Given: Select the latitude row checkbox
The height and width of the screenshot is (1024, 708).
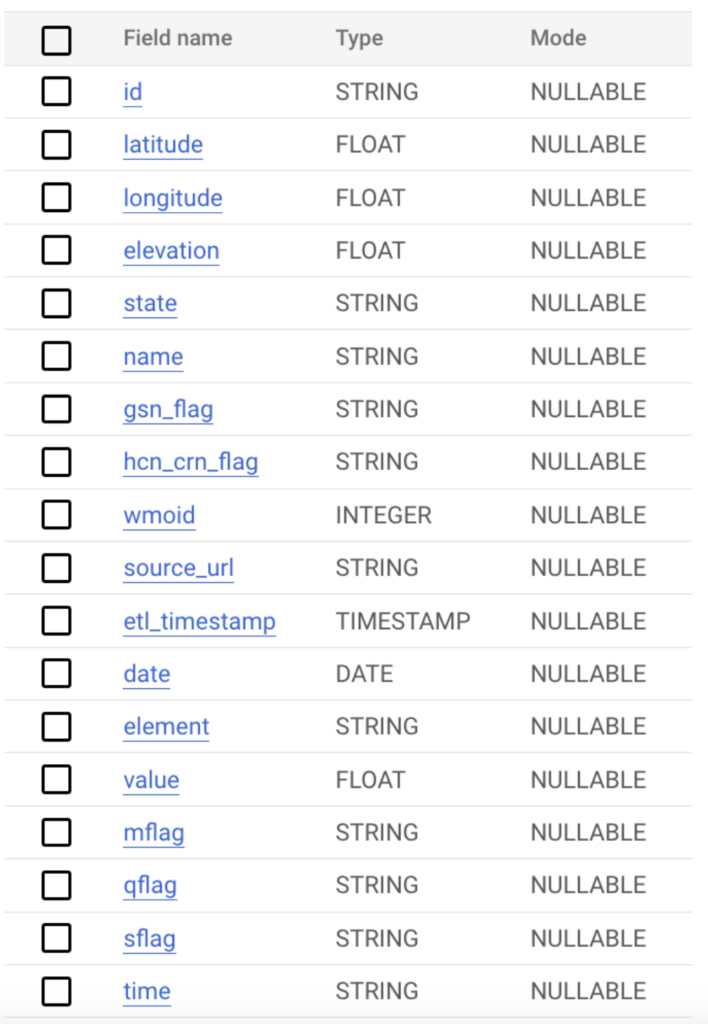Looking at the screenshot, I should tap(57, 145).
